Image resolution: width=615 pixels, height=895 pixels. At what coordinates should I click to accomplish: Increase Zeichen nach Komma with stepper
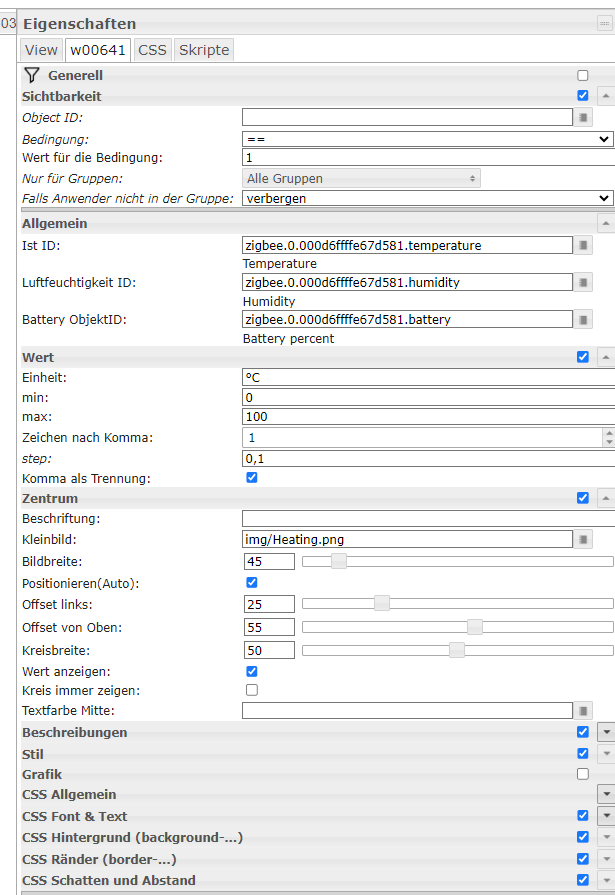click(x=609, y=433)
